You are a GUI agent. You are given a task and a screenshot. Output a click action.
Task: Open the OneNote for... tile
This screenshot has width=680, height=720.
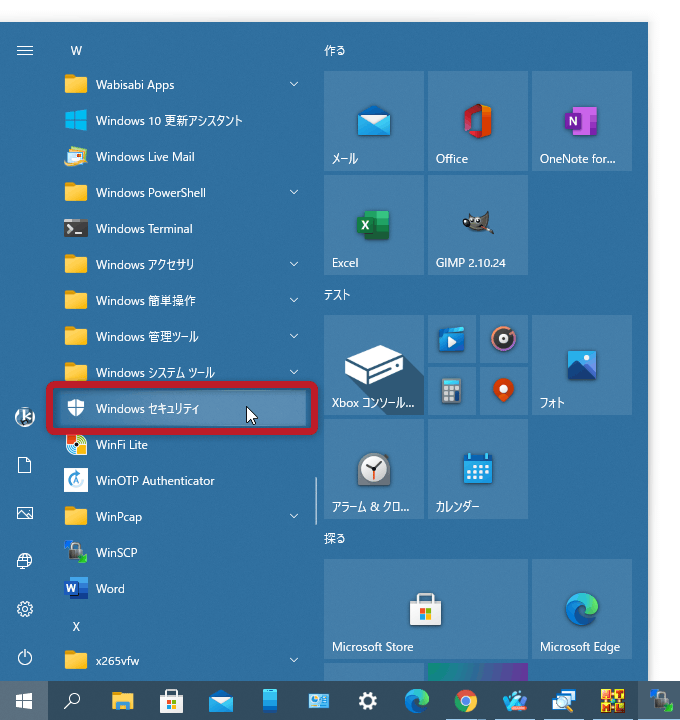[582, 121]
